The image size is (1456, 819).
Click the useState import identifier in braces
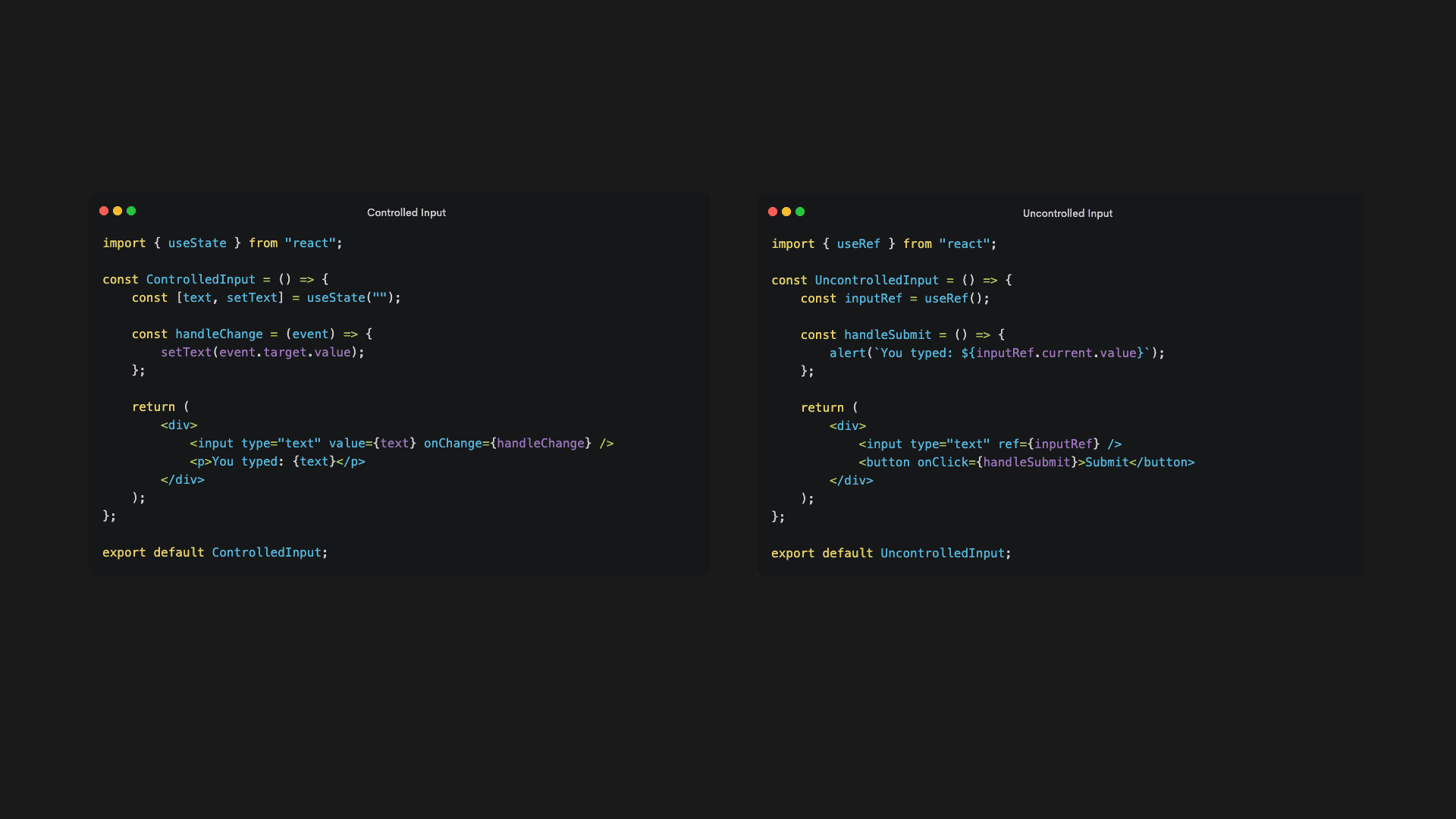tap(197, 243)
